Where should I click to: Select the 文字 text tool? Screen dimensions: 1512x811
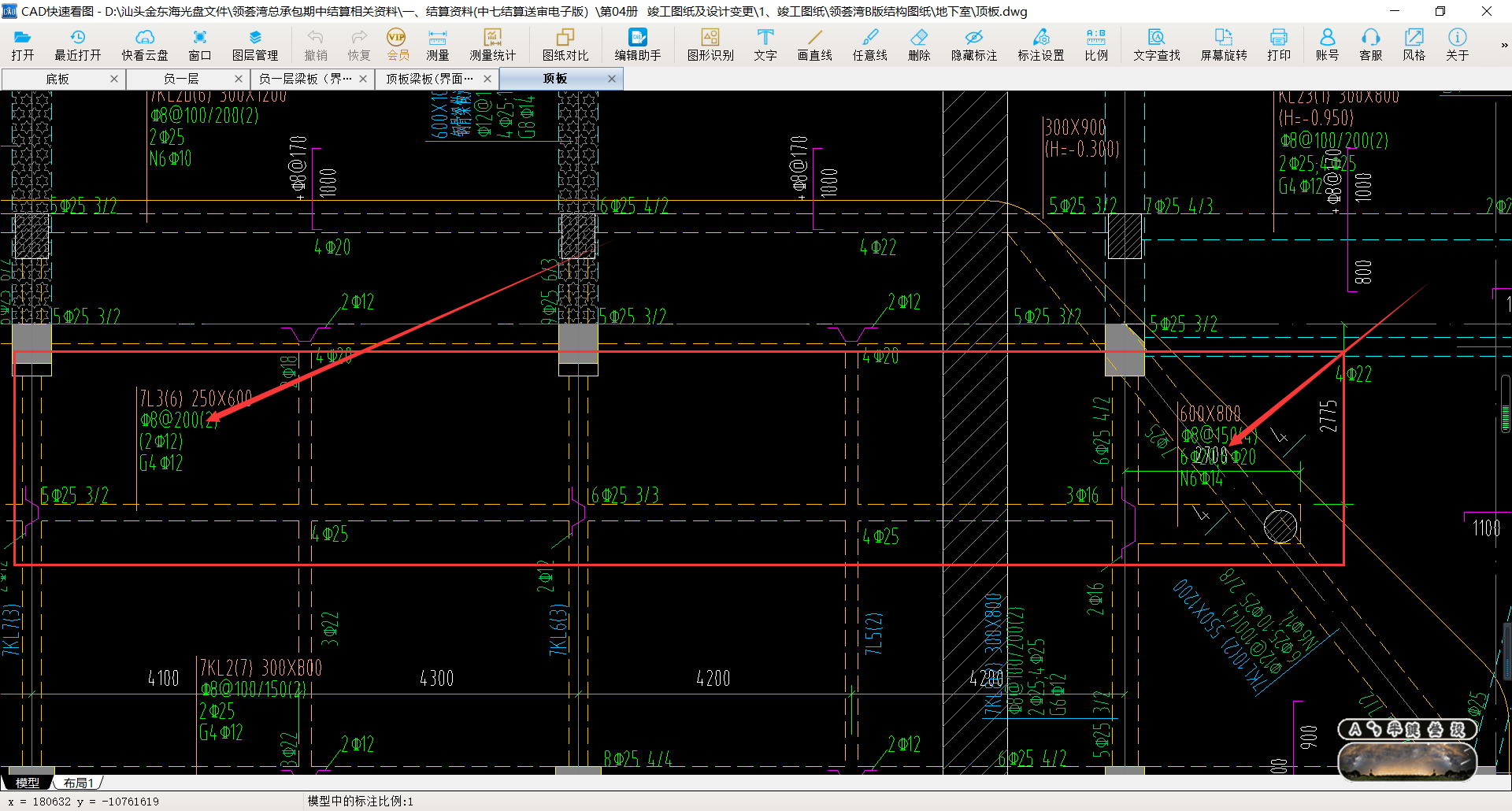765,45
